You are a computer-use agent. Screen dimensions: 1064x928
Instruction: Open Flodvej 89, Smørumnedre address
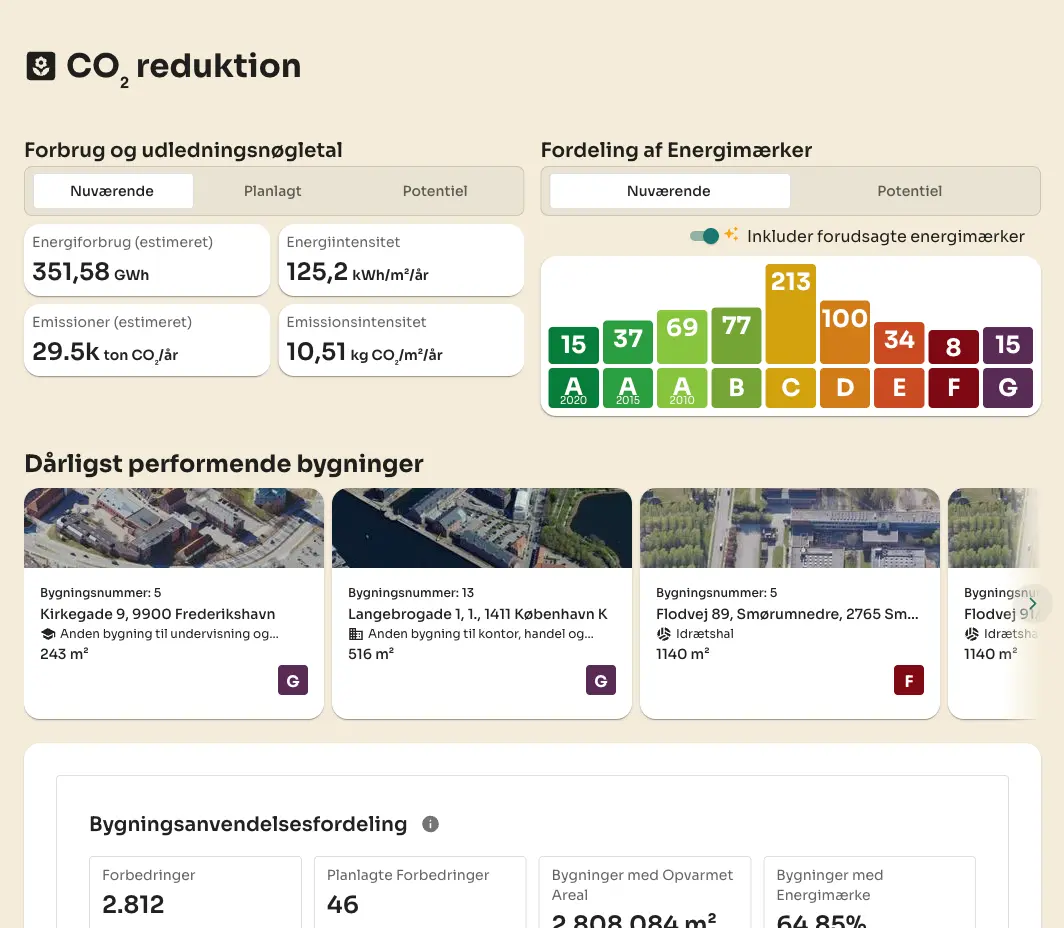pyautogui.click(x=787, y=614)
